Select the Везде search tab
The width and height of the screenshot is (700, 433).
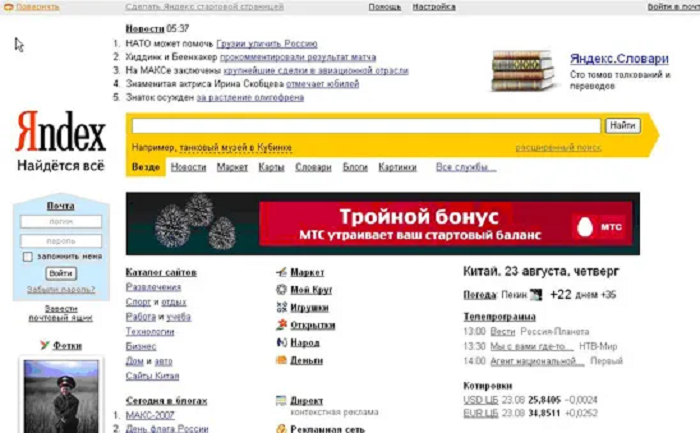(x=146, y=167)
